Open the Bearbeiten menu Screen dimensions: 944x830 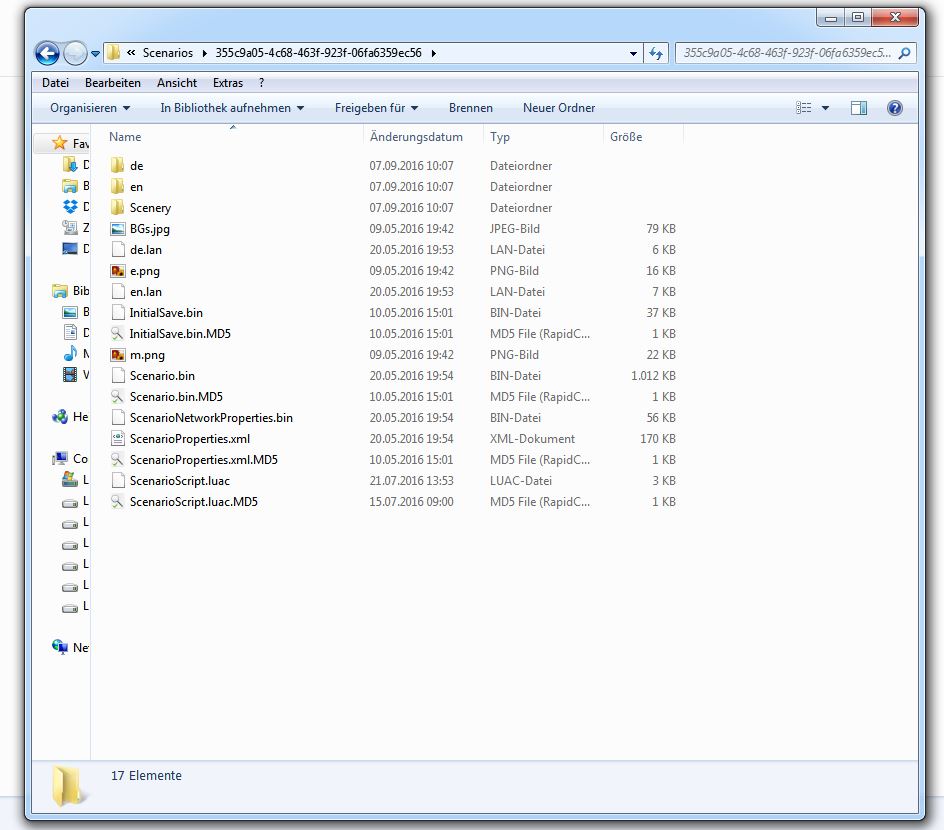point(113,83)
